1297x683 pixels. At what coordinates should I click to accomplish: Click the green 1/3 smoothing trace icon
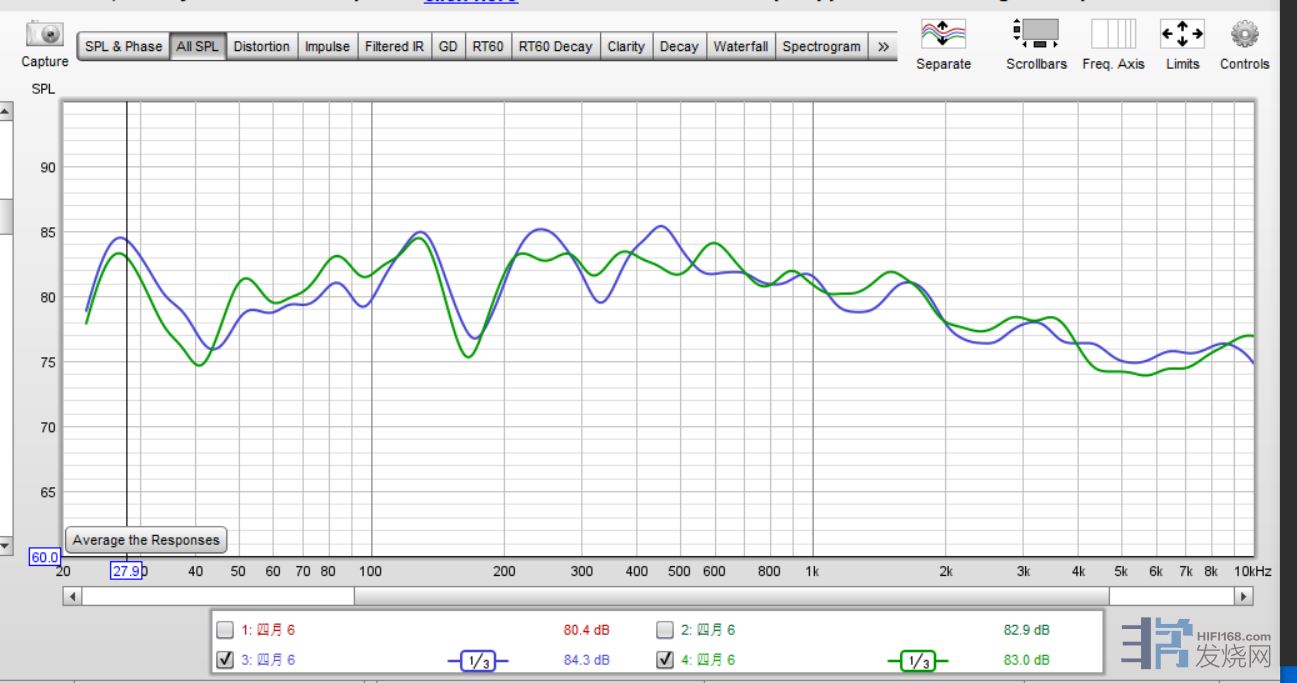click(917, 661)
